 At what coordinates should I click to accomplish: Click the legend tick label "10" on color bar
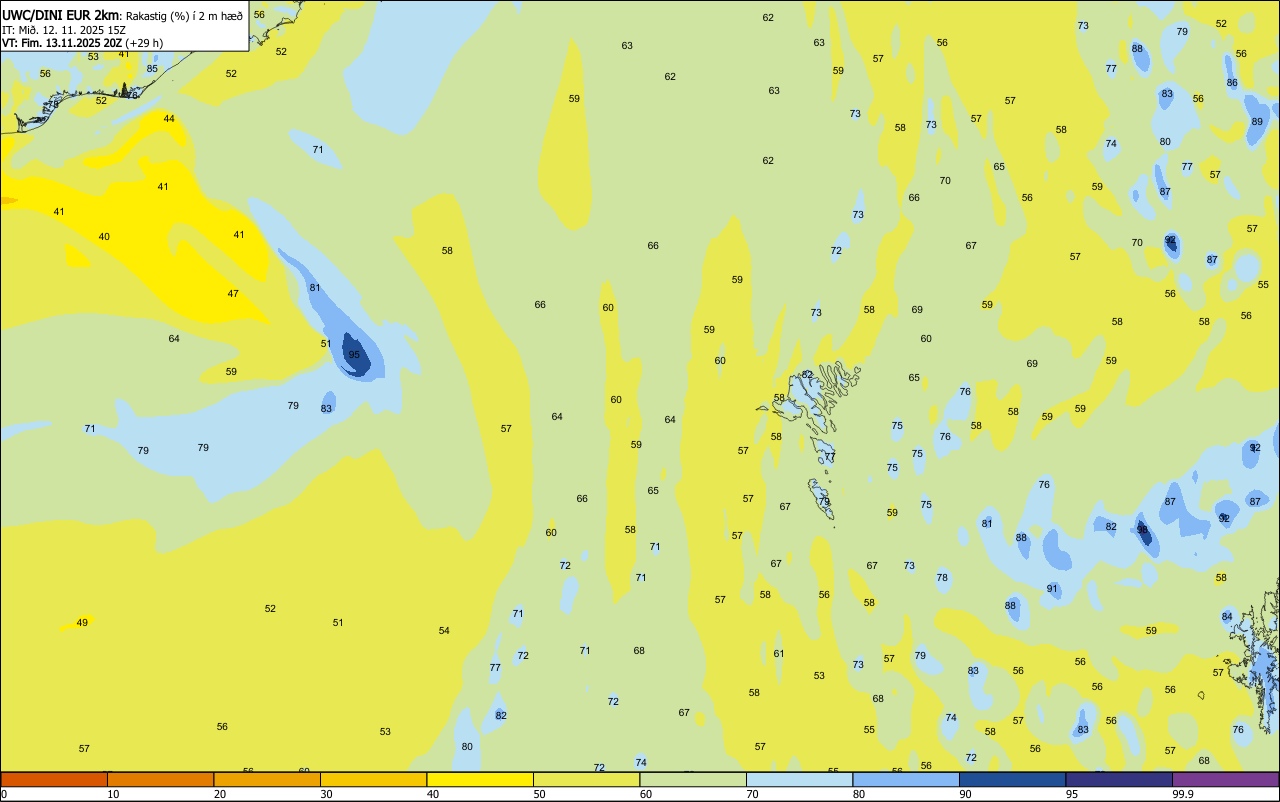(x=113, y=794)
